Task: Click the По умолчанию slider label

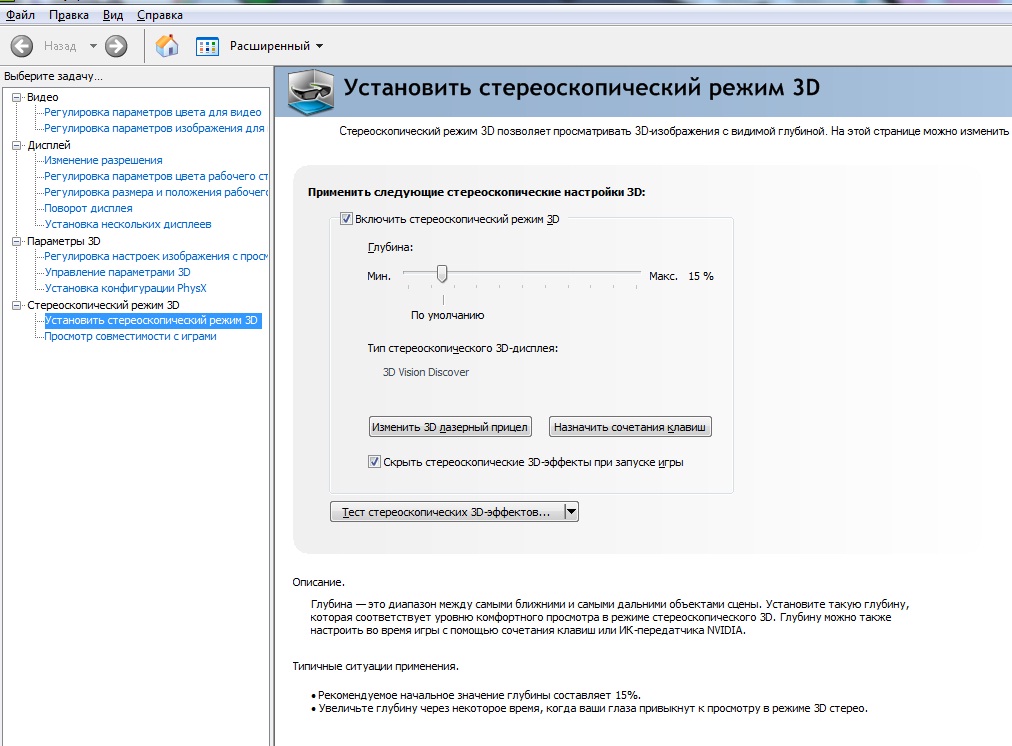Action: pyautogui.click(x=447, y=316)
